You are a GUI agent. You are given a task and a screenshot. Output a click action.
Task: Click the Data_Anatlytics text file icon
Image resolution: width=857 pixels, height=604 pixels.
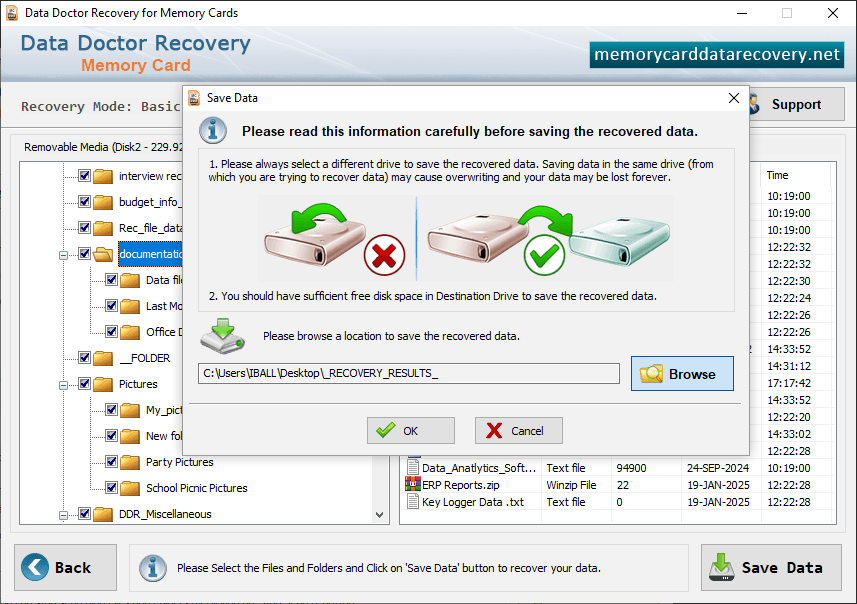413,467
